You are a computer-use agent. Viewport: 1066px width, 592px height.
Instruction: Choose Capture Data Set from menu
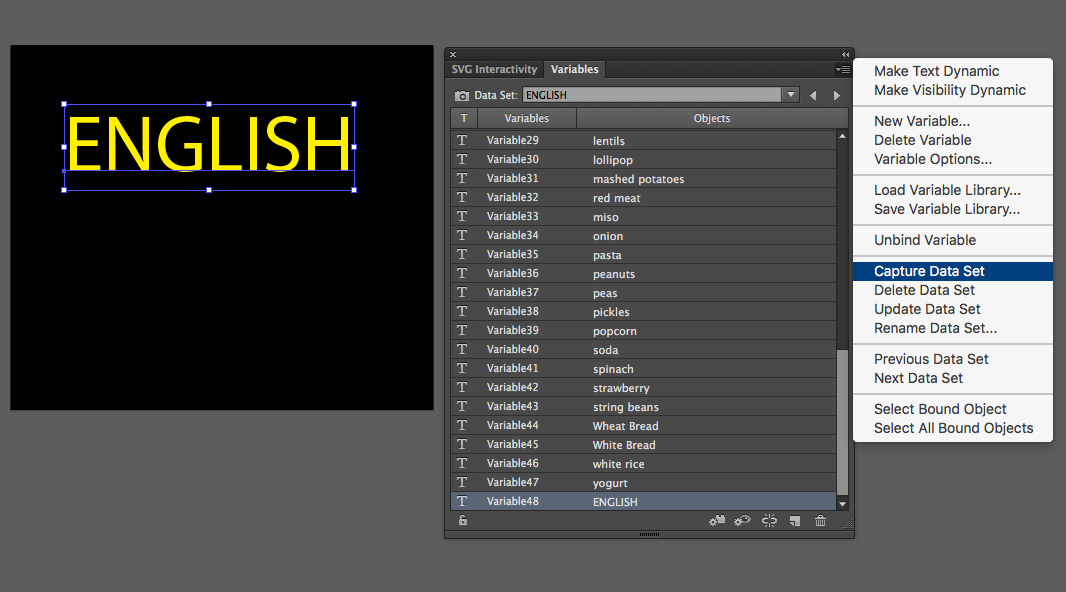pos(929,271)
